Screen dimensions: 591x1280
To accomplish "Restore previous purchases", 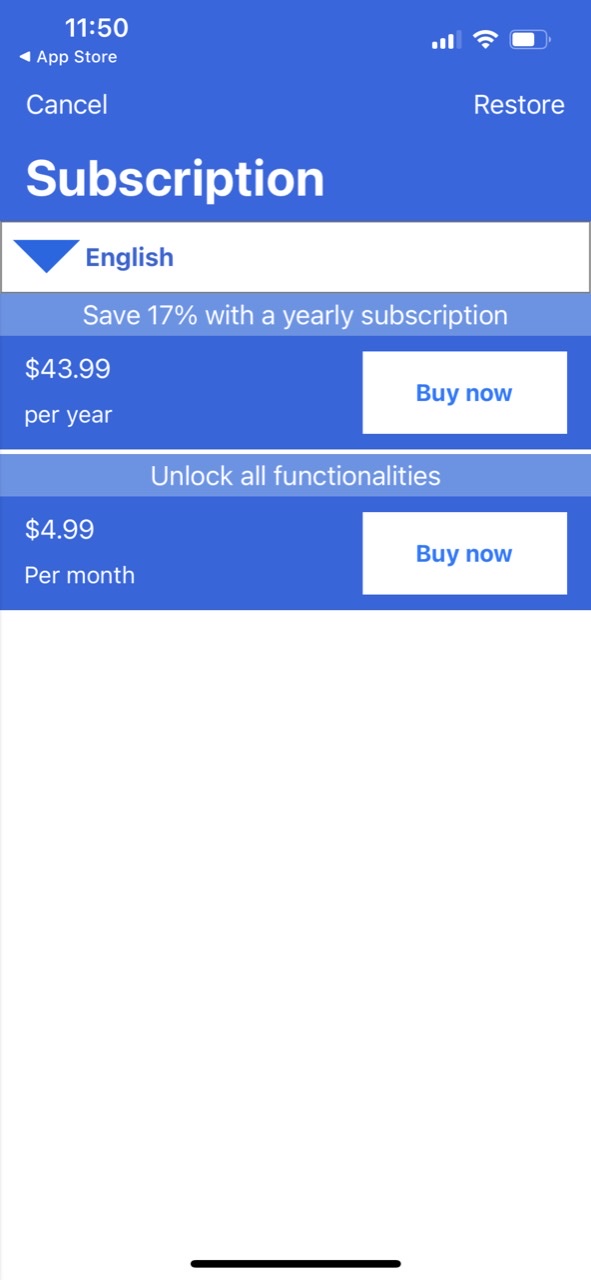I will pos(519,105).
